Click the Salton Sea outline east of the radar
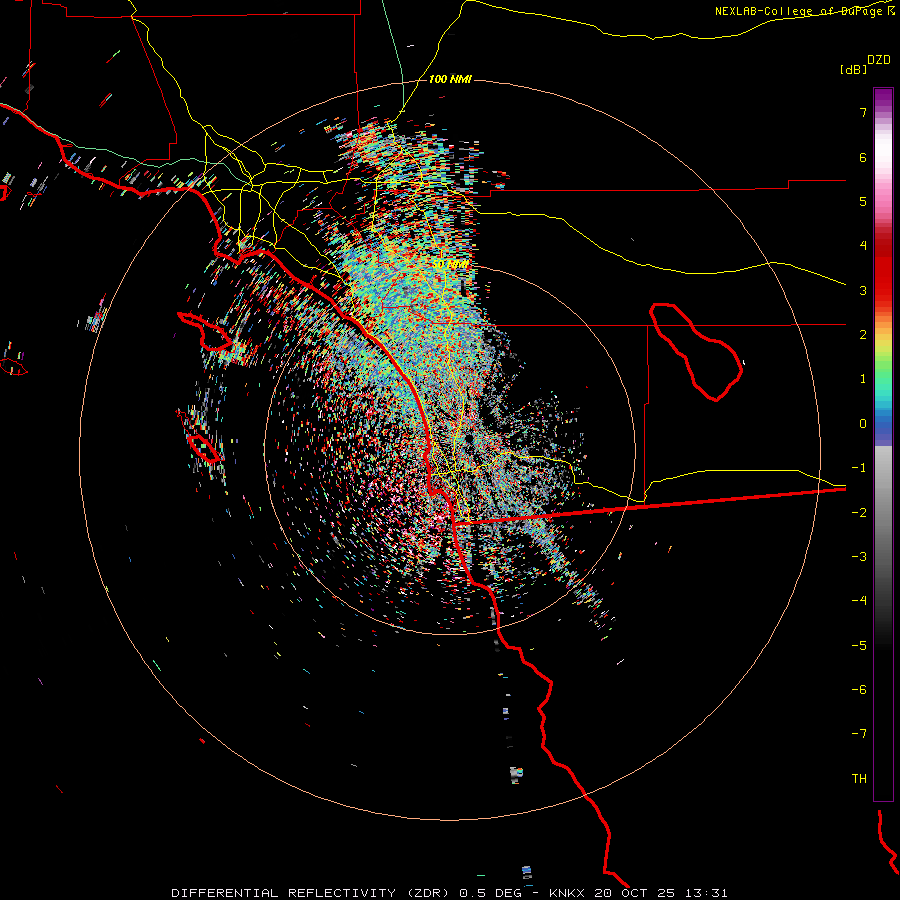The height and width of the screenshot is (900, 900). pos(696,351)
